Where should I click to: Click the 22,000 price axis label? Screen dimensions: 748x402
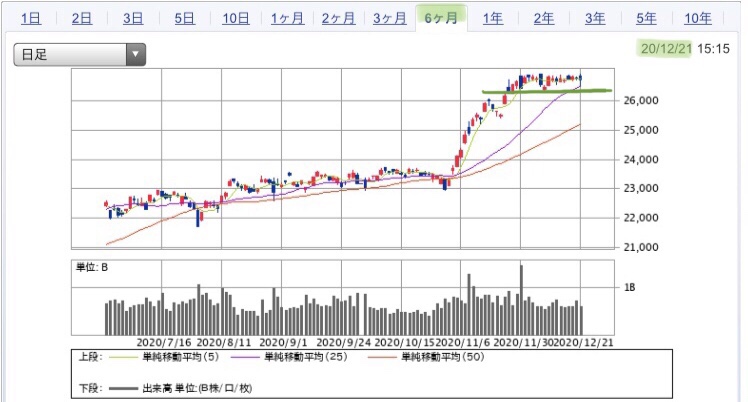(x=641, y=218)
